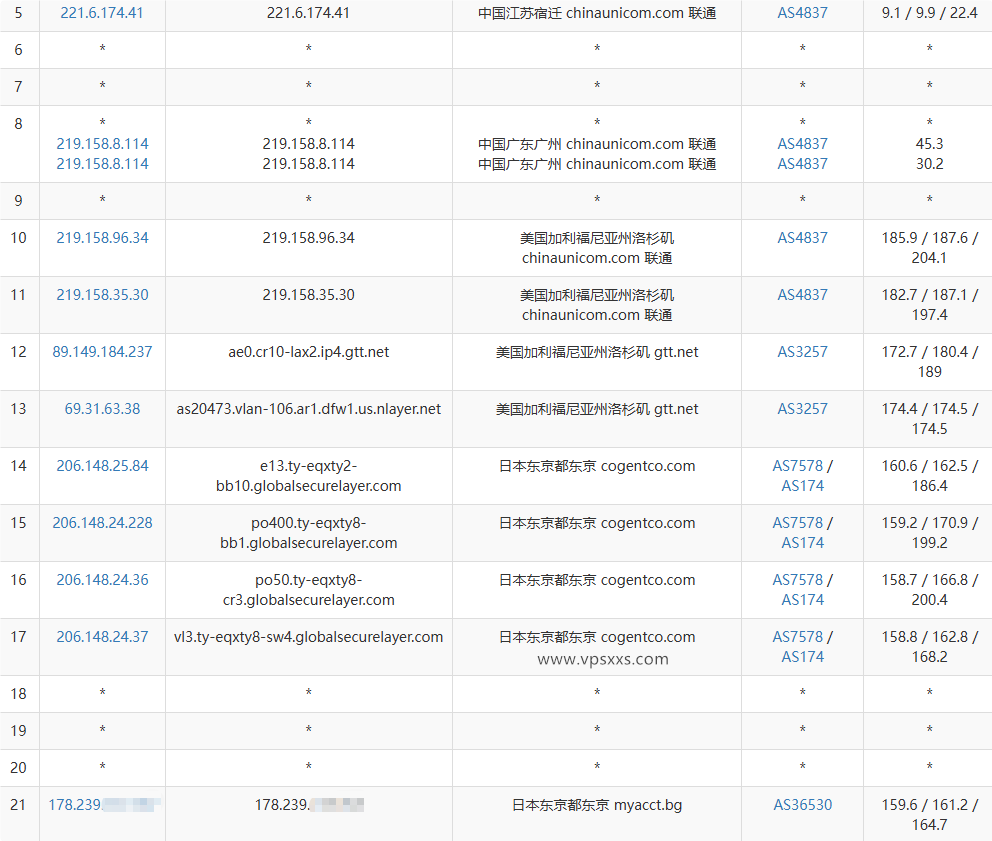992x841 pixels.
Task: Click IP link 206.148.24.37 at hop 17
Action: tap(101, 636)
